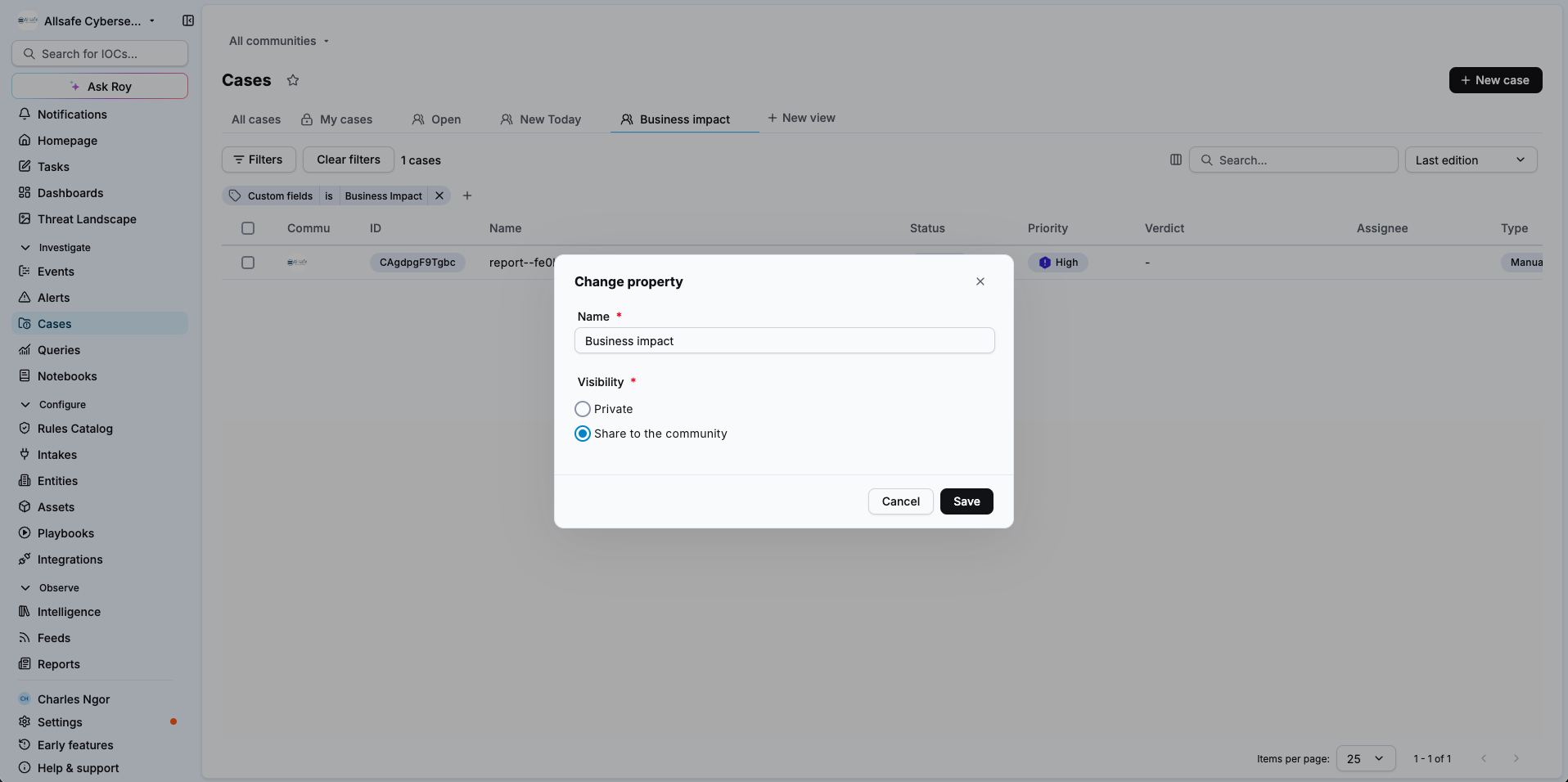The height and width of the screenshot is (782, 1568).
Task: Switch to the New Today tab
Action: pyautogui.click(x=541, y=119)
